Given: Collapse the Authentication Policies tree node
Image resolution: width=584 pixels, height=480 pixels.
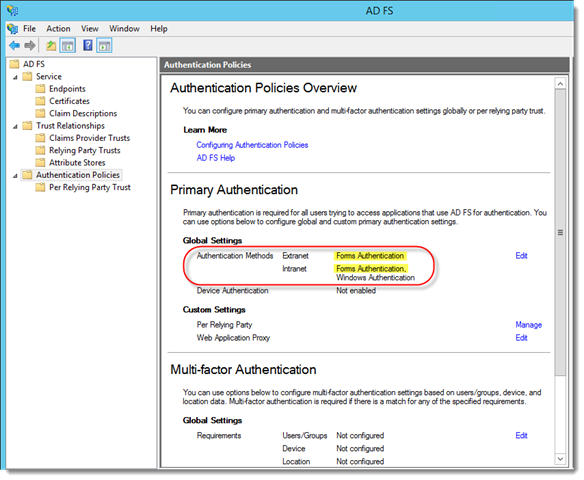Looking at the screenshot, I should (x=15, y=176).
